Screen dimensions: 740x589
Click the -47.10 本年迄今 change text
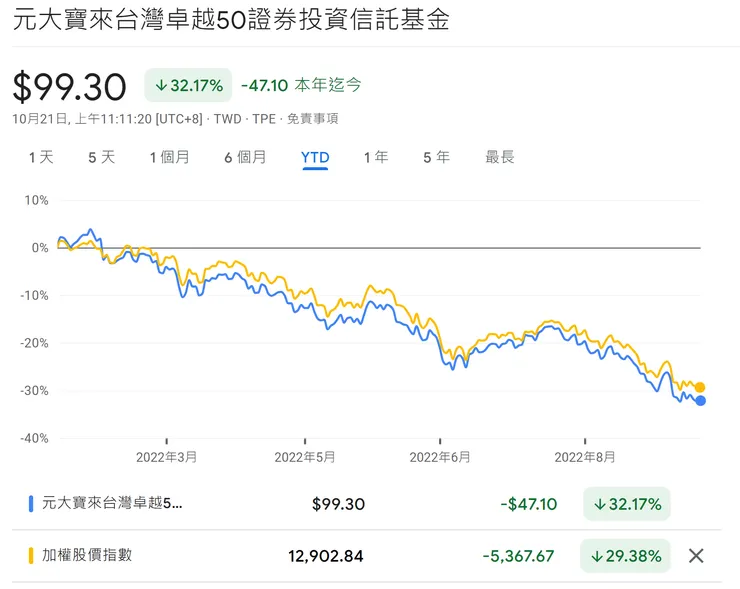click(x=301, y=85)
